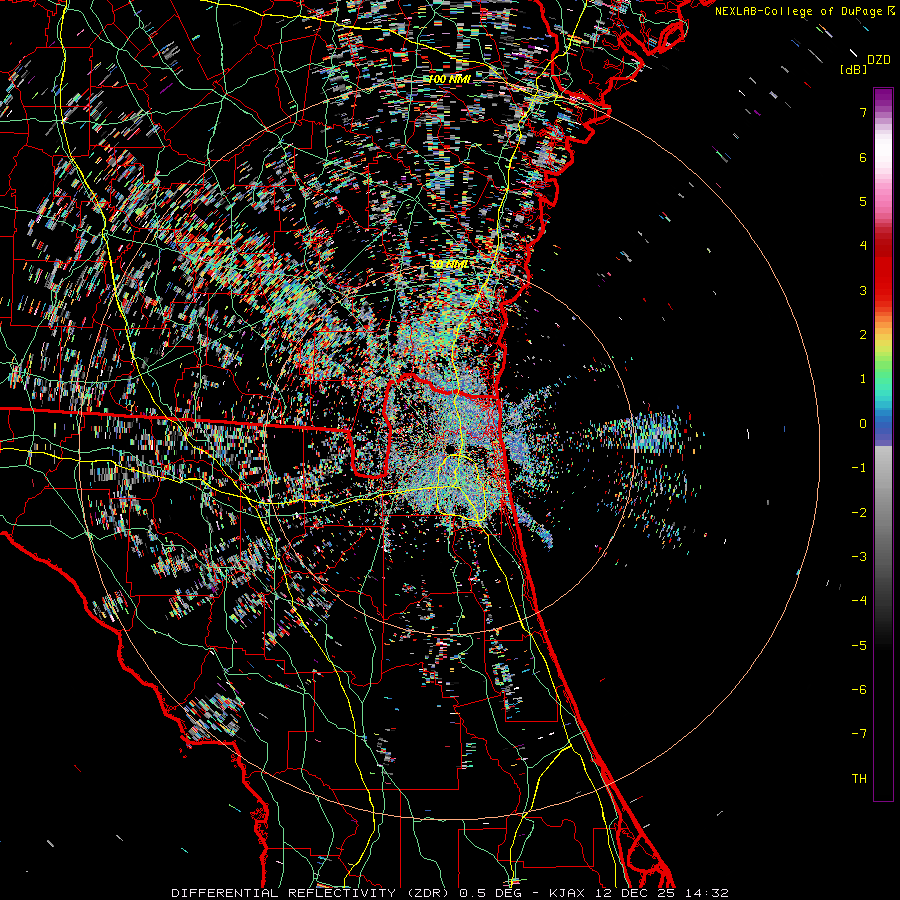Viewport: 900px width, 900px height.
Task: Click the positive 3 dB scale label
Action: tap(863, 290)
